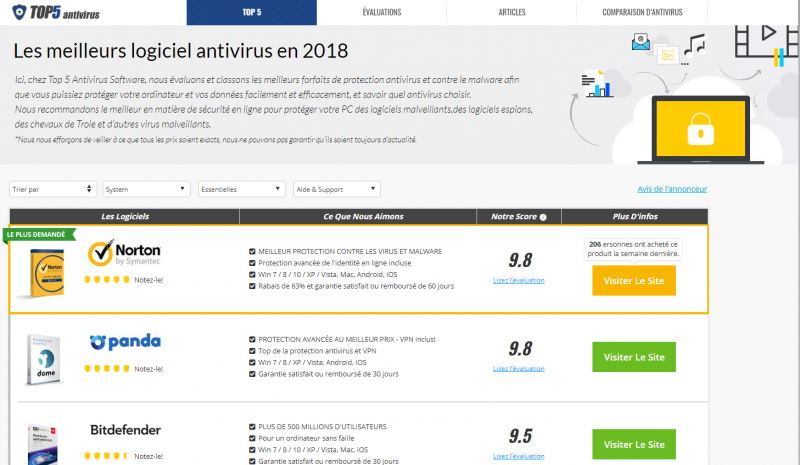Viewport: 800px width, 465px height.
Task: Click Norton's yellow 'Visiter Le Site' button
Action: click(x=634, y=281)
